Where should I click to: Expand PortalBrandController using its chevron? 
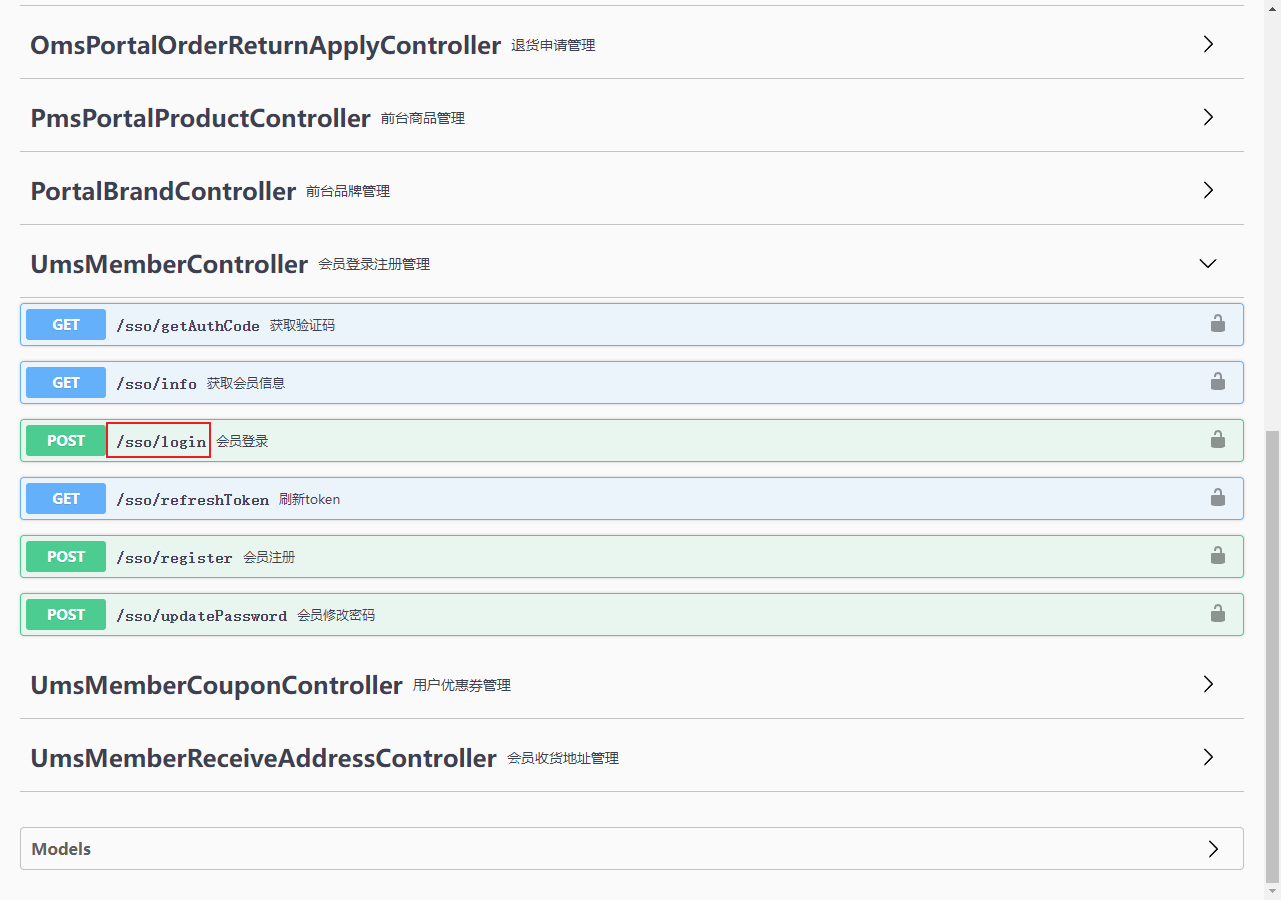click(1208, 190)
